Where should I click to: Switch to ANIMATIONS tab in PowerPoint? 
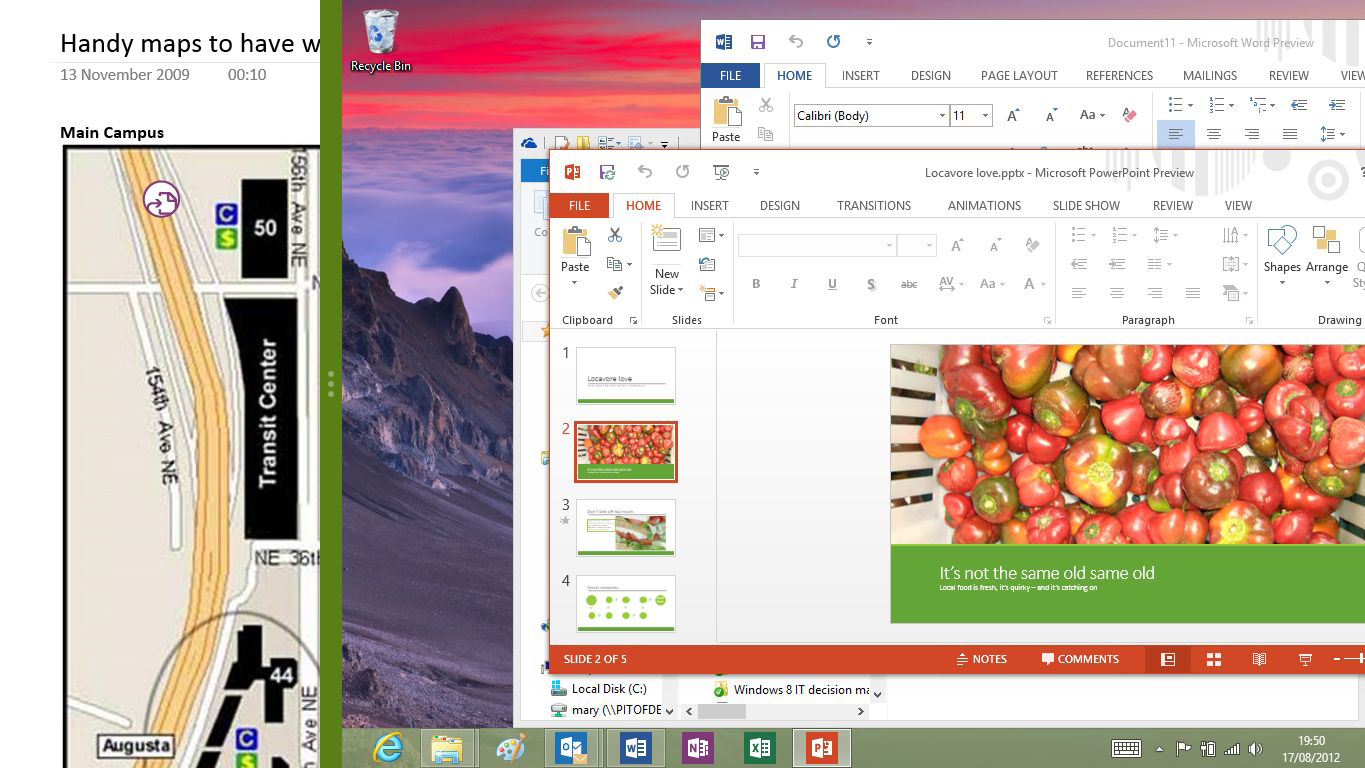984,205
